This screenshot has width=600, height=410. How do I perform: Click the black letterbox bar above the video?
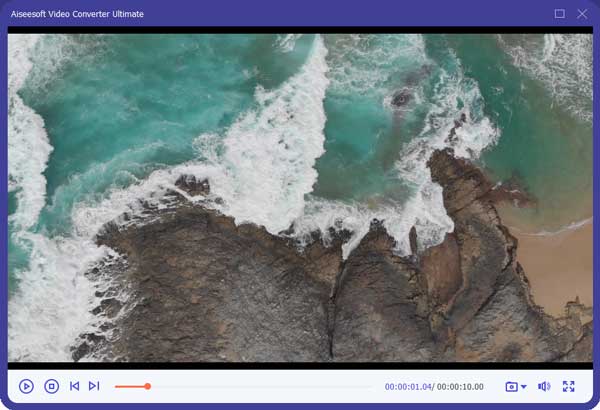300,30
